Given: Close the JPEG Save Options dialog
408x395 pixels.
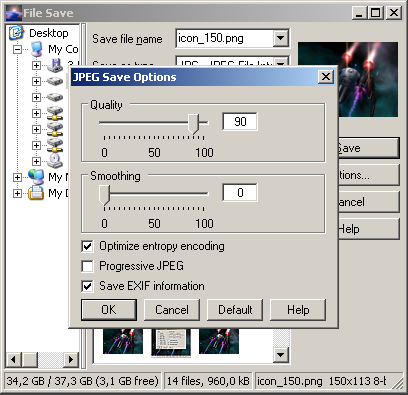Looking at the screenshot, I should click(326, 77).
